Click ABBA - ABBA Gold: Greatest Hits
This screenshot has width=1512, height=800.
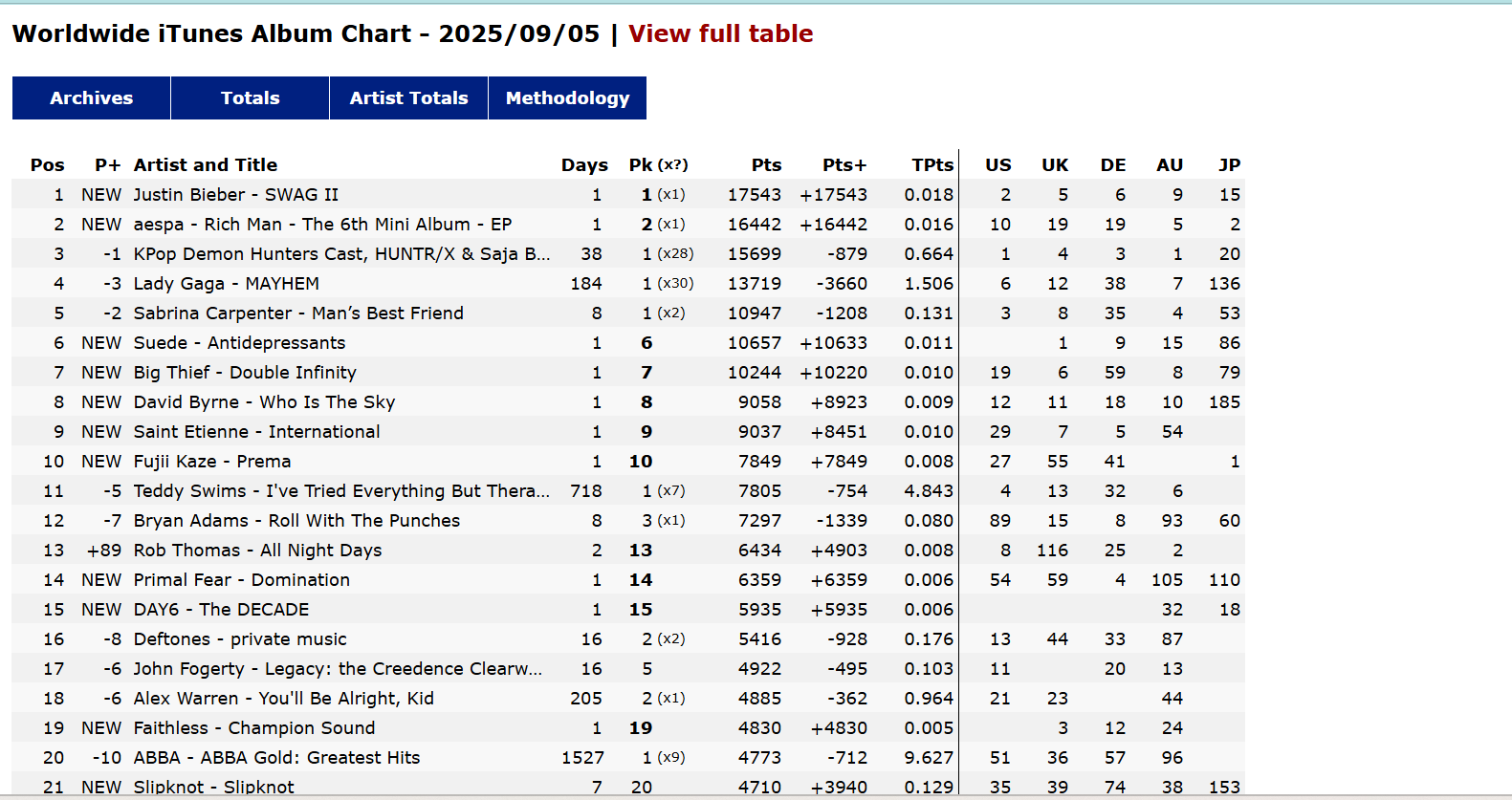tap(276, 757)
